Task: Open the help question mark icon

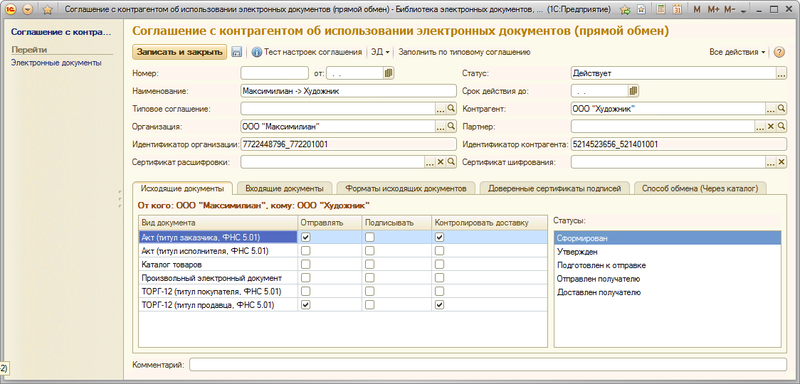Action: tap(779, 52)
